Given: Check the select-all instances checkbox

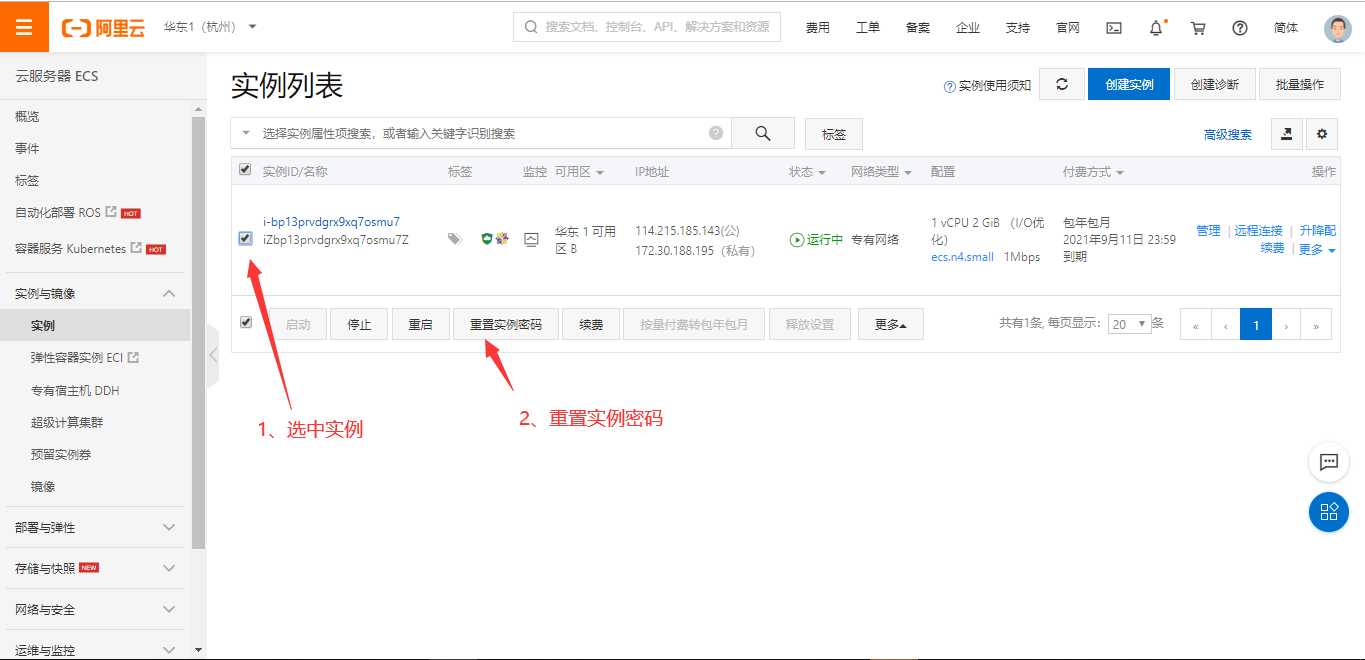Looking at the screenshot, I should [244, 169].
